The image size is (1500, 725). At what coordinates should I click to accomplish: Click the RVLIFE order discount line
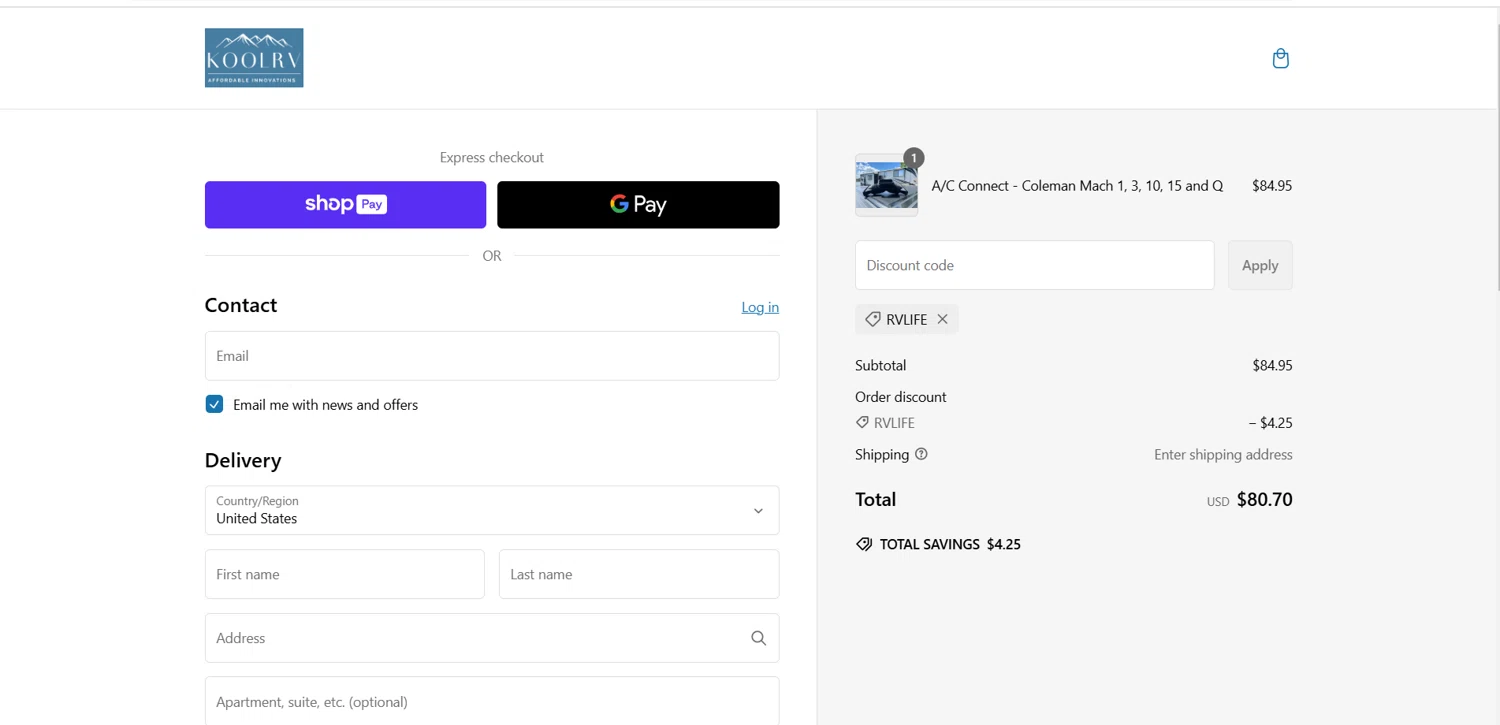click(885, 423)
